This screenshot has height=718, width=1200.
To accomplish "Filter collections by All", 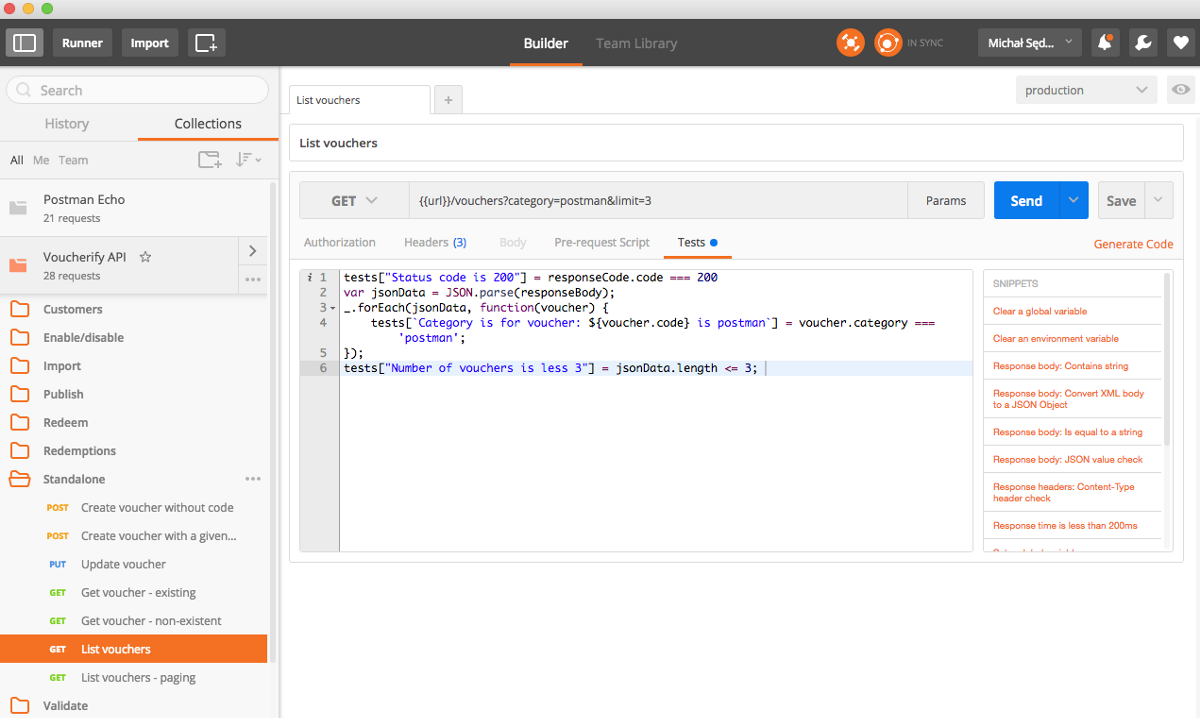I will point(17,160).
